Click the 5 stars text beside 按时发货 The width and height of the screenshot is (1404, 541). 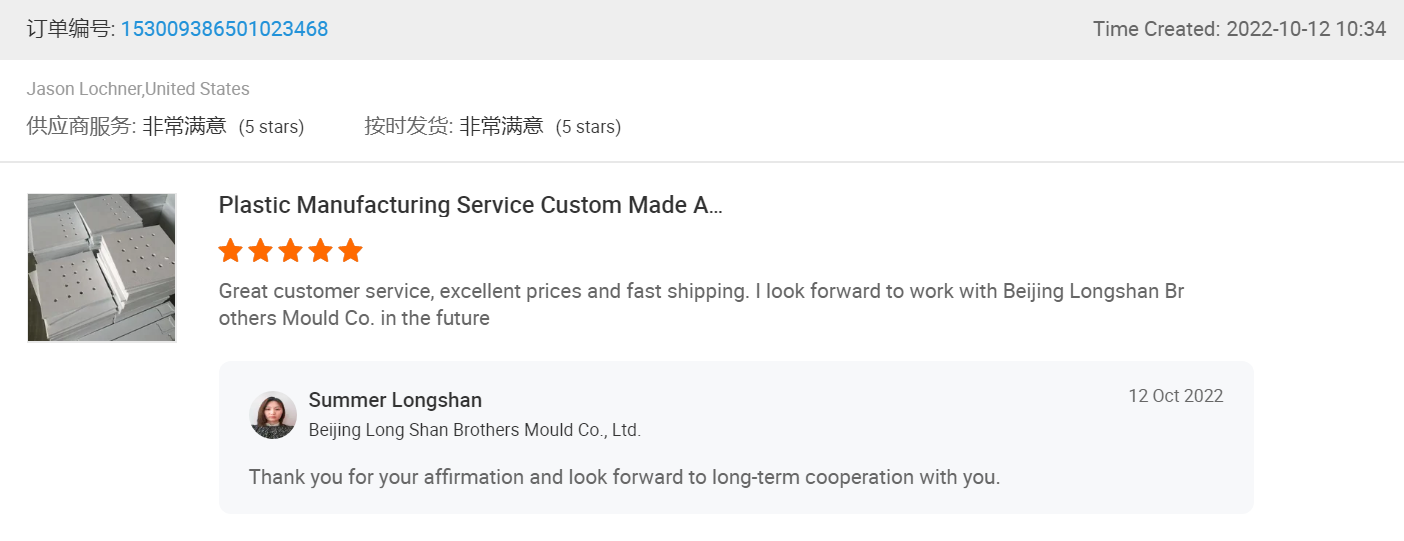click(x=588, y=127)
